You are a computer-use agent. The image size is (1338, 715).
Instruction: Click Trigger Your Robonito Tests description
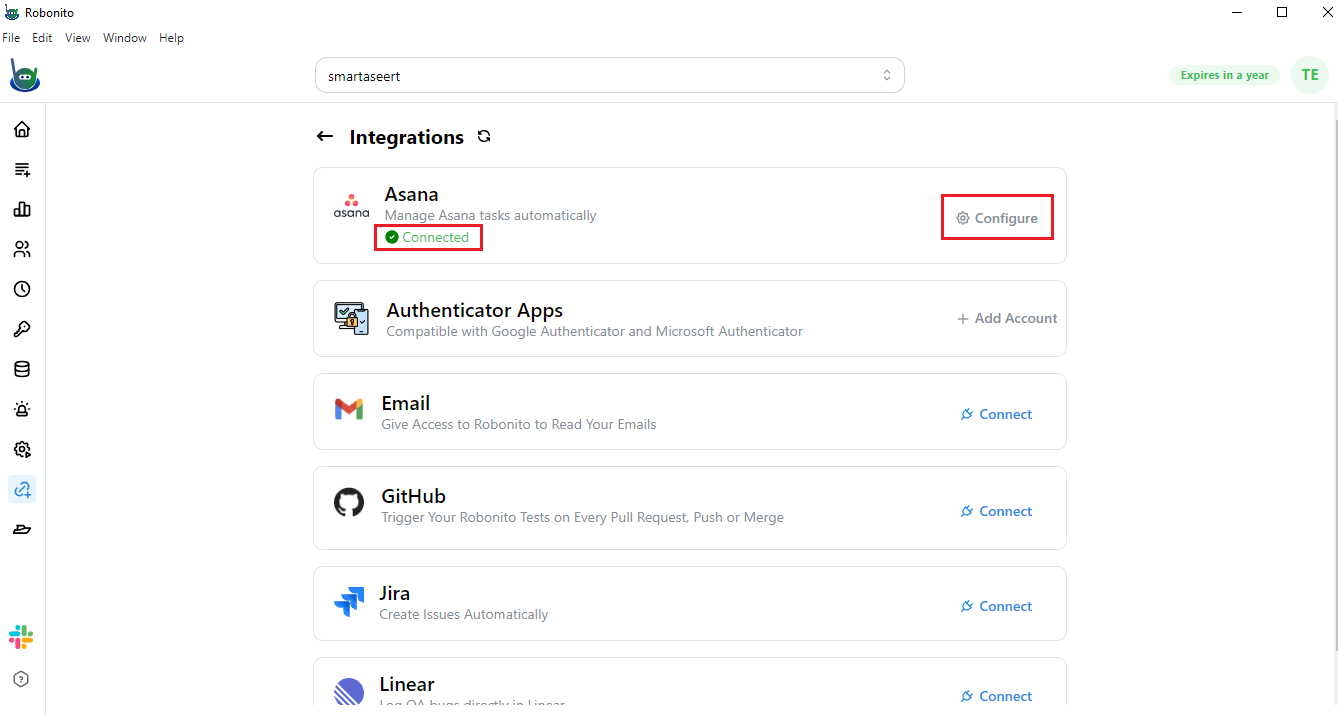(x=582, y=517)
